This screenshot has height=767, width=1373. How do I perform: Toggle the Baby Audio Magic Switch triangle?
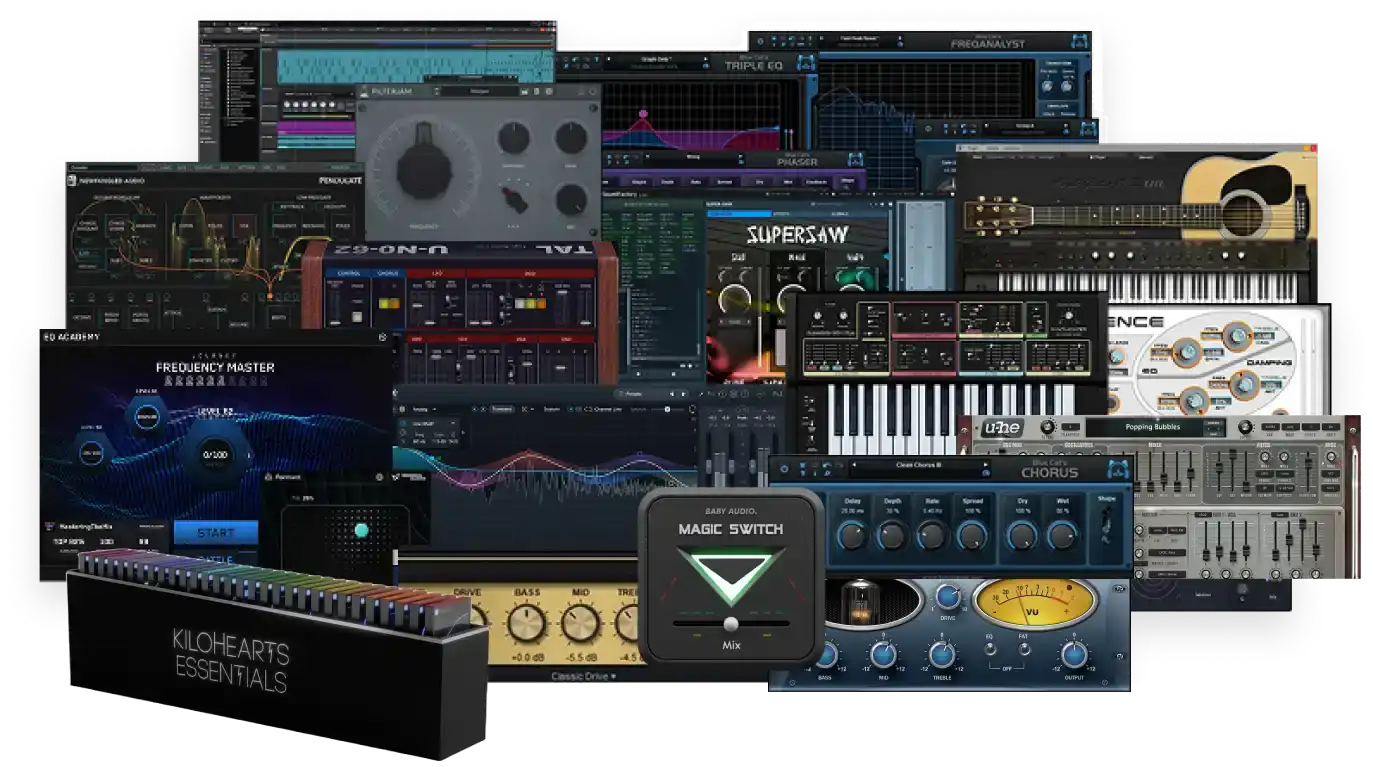tap(729, 575)
